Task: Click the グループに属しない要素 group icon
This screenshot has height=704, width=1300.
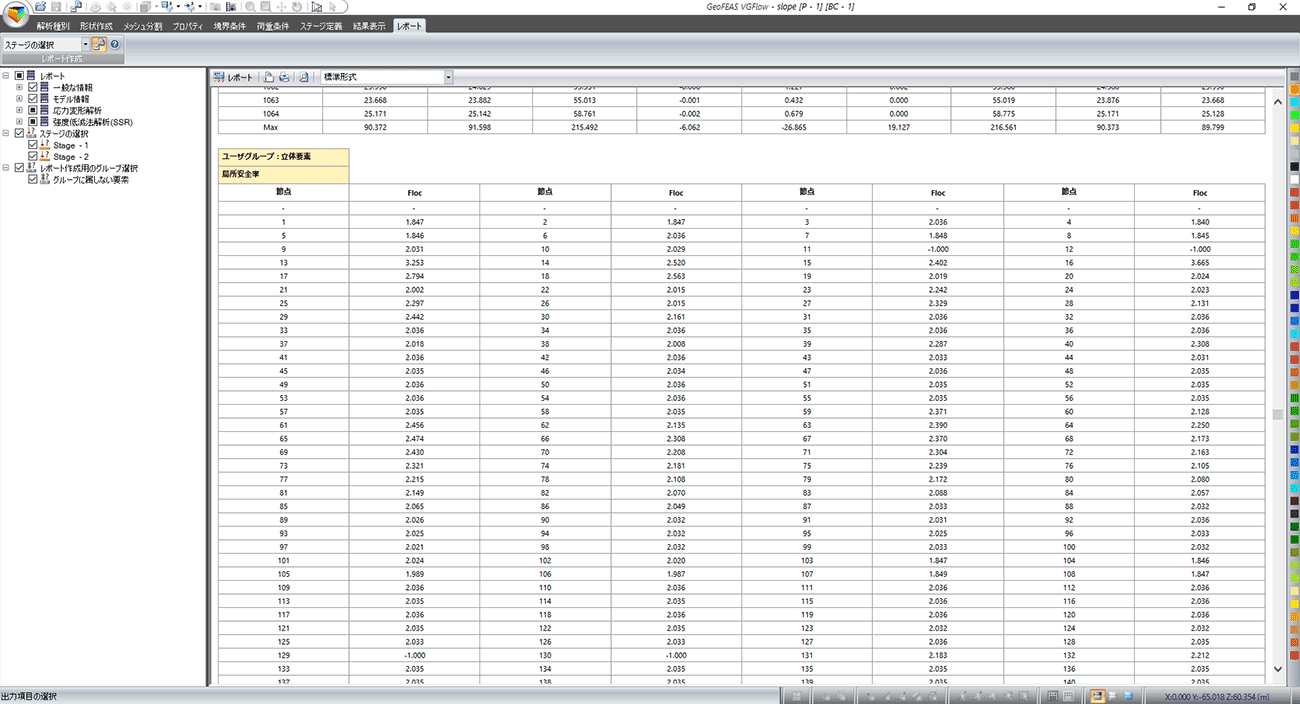Action: (45, 180)
